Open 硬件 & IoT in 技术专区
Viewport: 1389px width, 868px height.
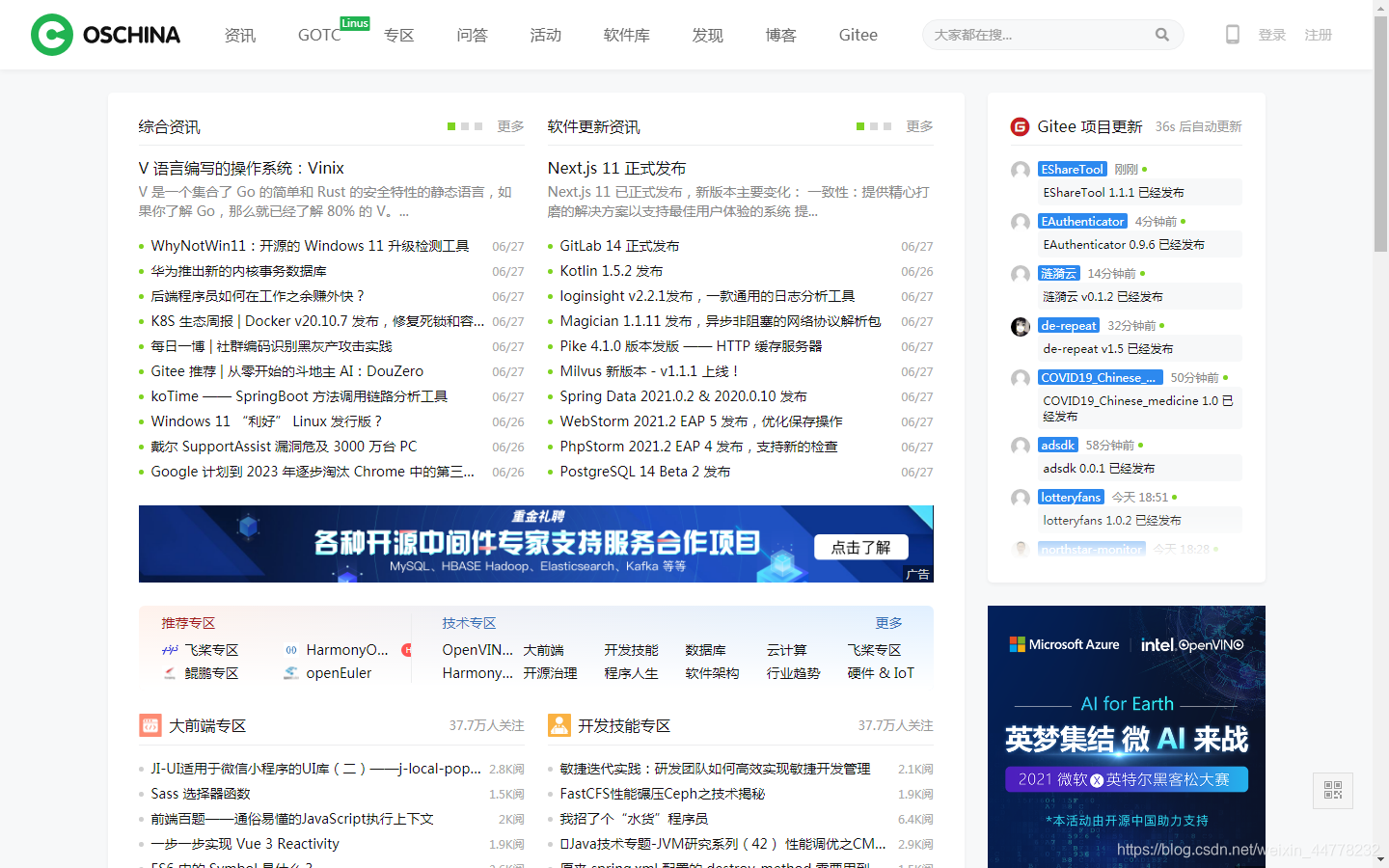point(880,673)
